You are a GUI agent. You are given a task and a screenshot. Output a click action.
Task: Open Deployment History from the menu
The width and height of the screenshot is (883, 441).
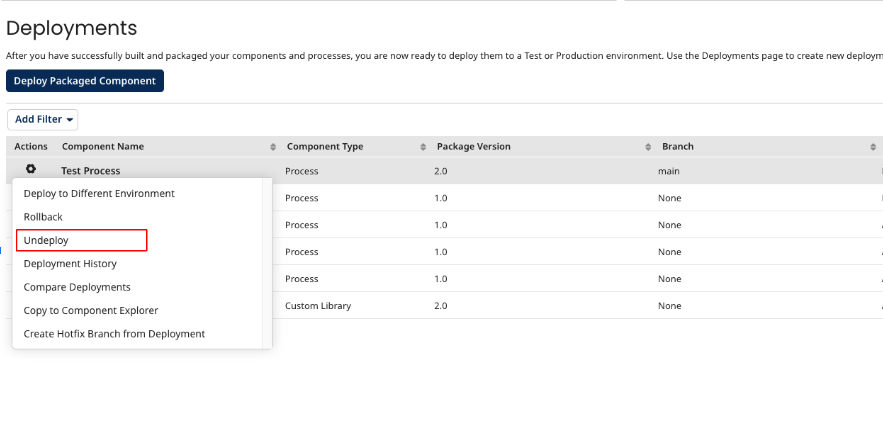(x=70, y=264)
